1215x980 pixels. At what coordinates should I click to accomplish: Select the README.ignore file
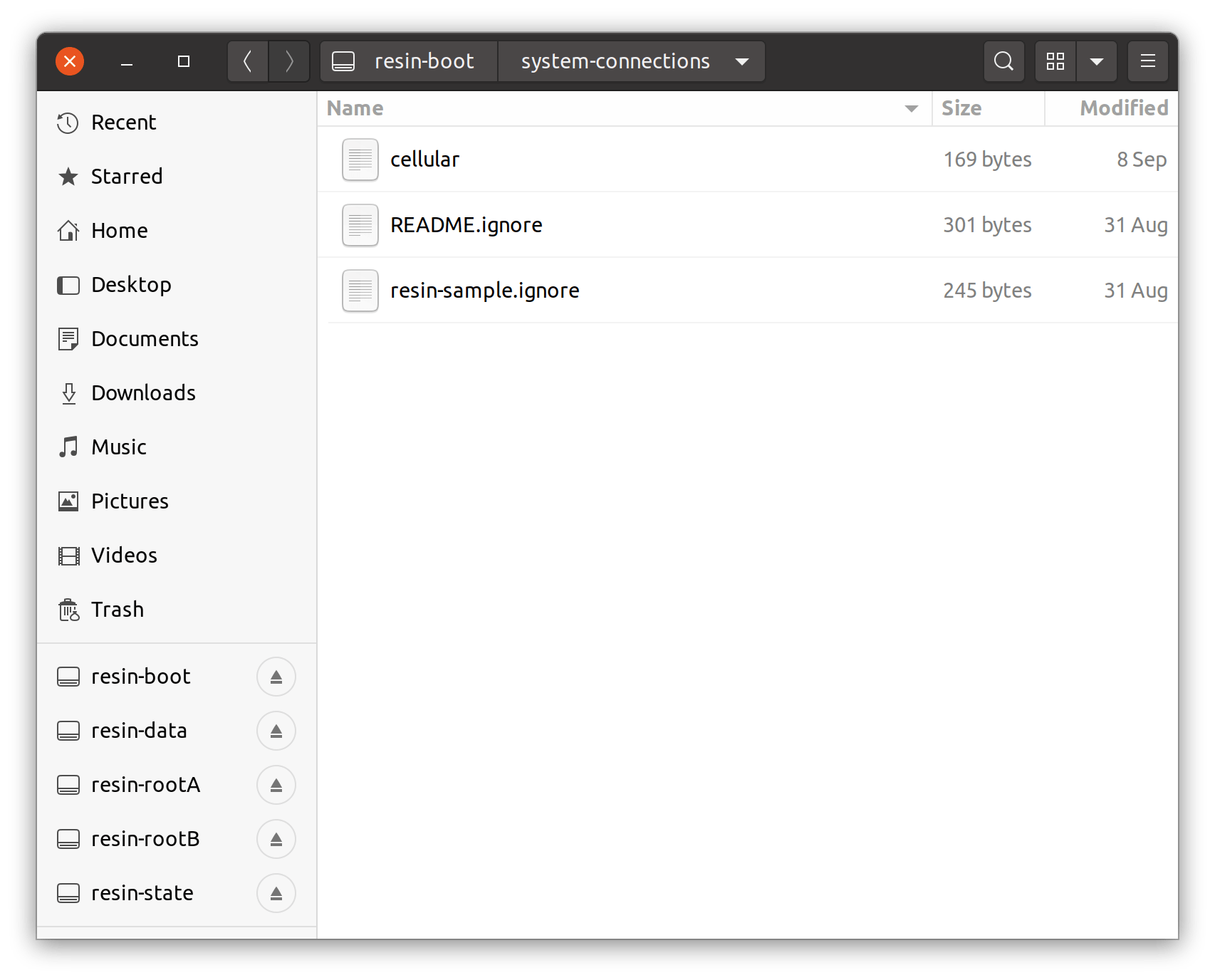tap(466, 225)
